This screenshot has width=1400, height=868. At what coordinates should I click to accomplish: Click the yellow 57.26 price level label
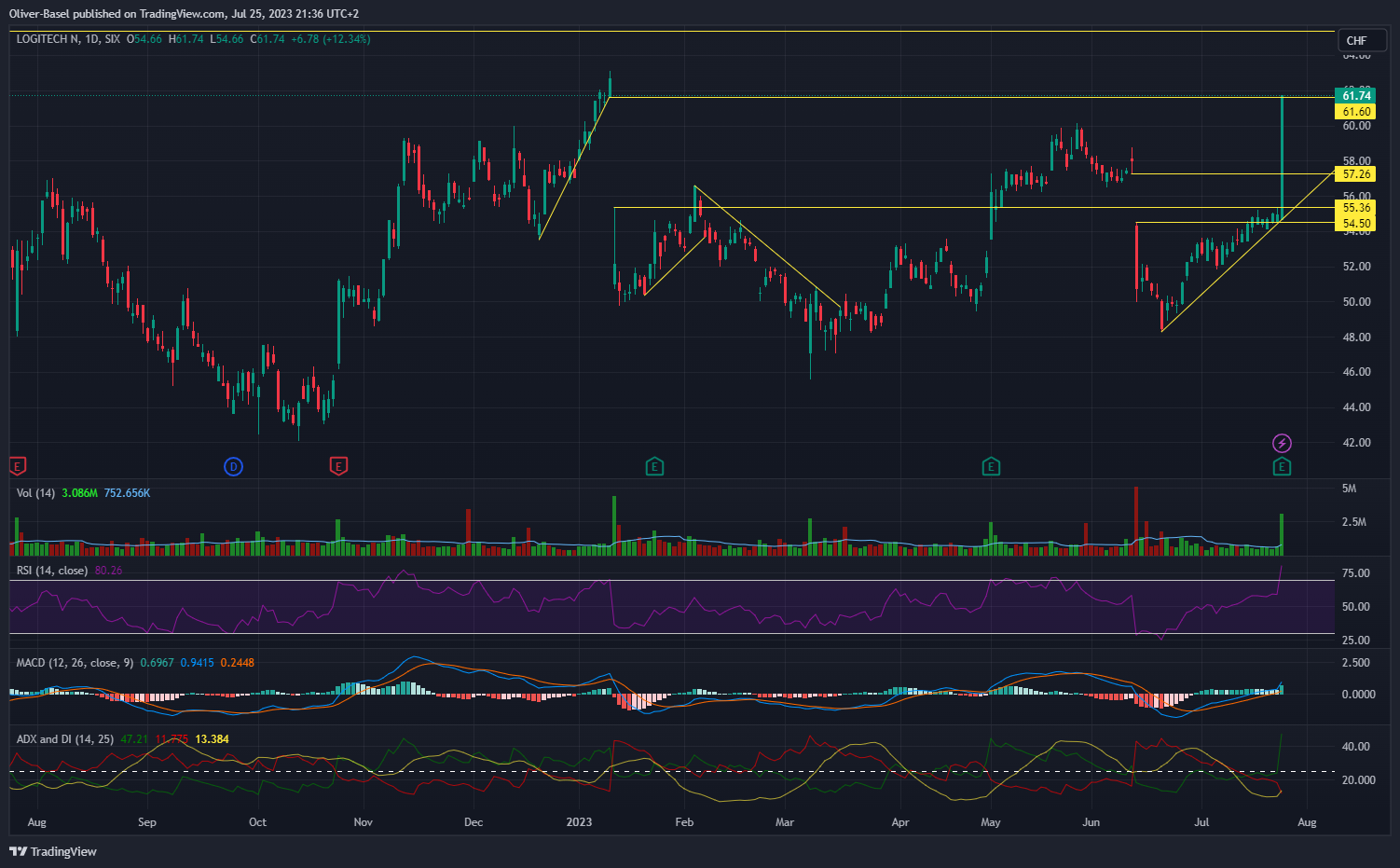point(1355,174)
